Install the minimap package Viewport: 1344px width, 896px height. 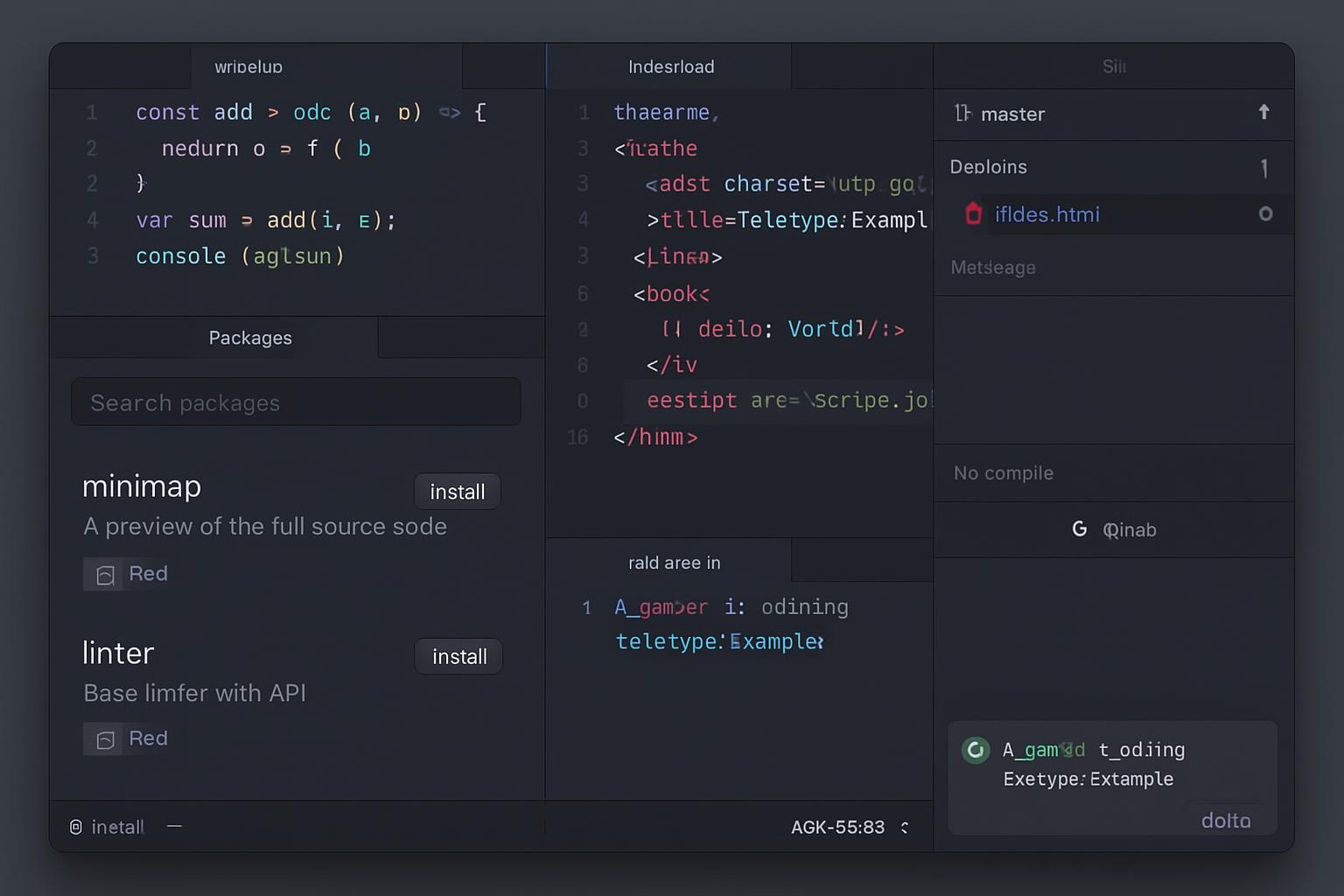pos(457,492)
